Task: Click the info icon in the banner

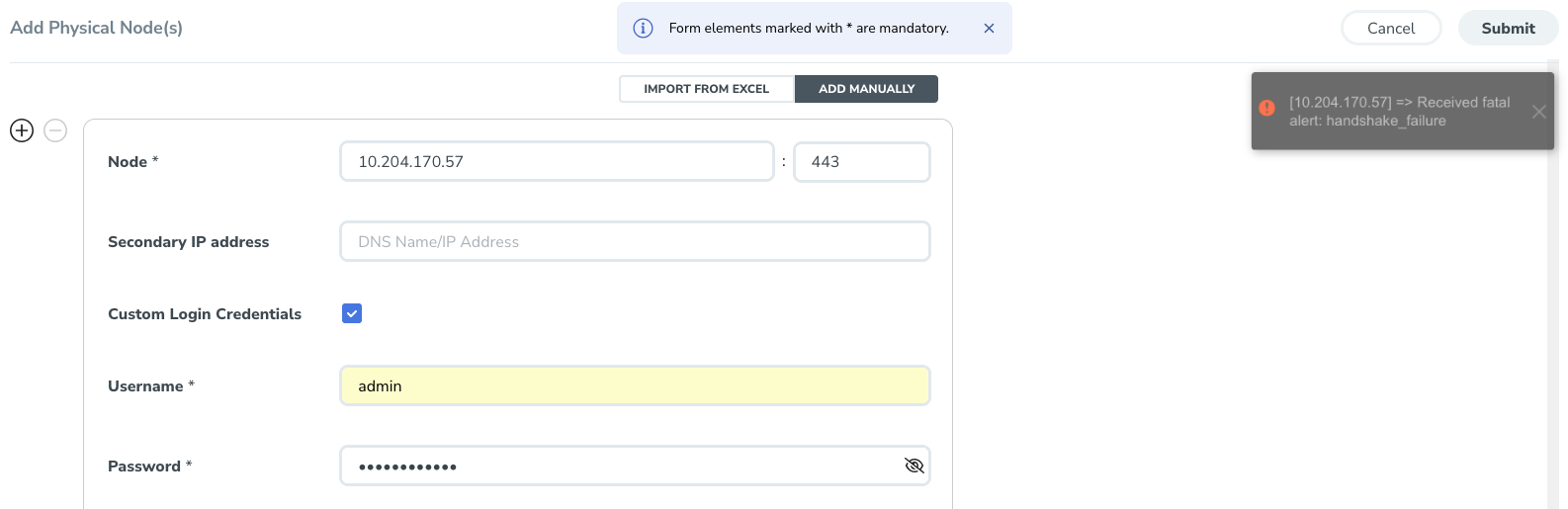Action: click(643, 29)
